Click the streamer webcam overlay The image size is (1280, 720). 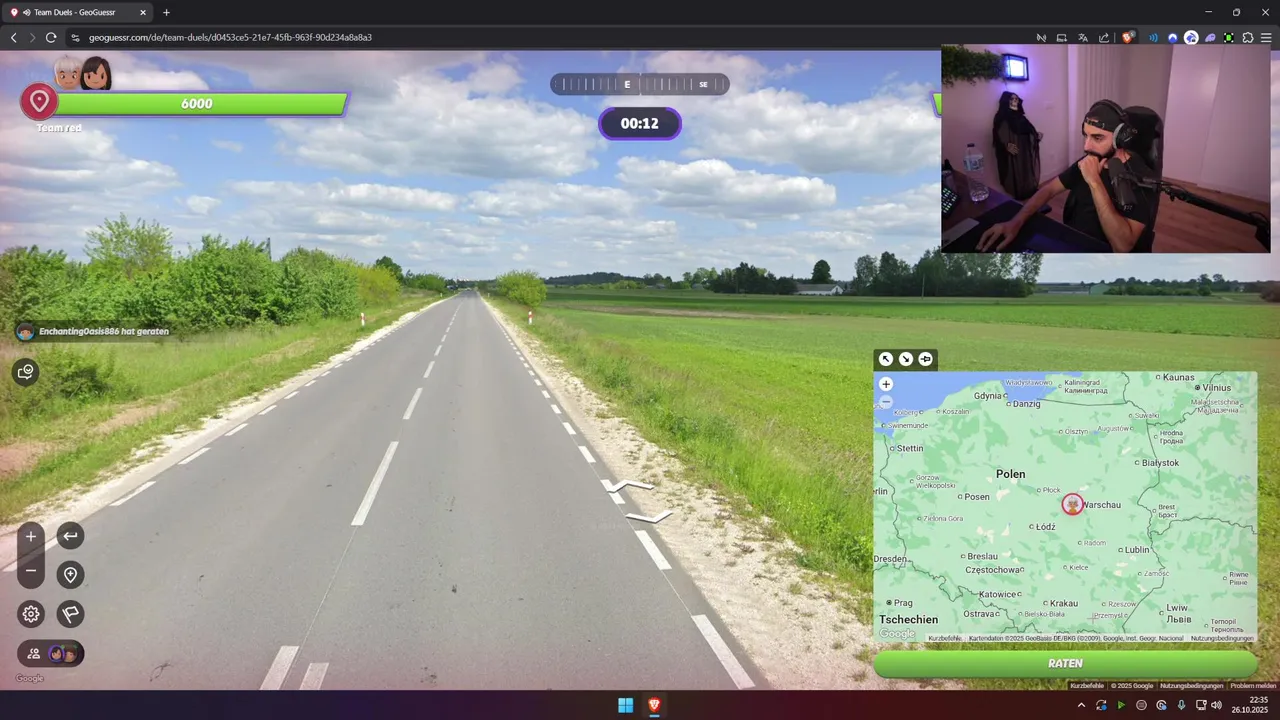point(1105,149)
